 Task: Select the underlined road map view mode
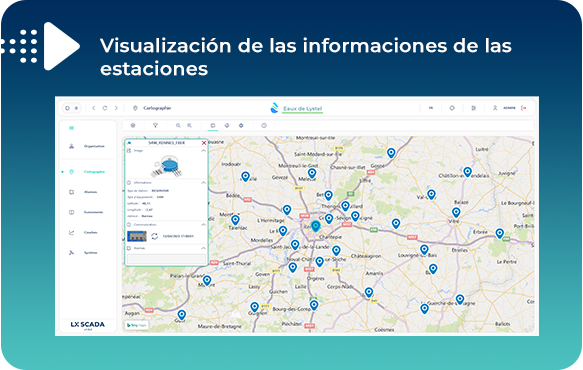(x=213, y=126)
